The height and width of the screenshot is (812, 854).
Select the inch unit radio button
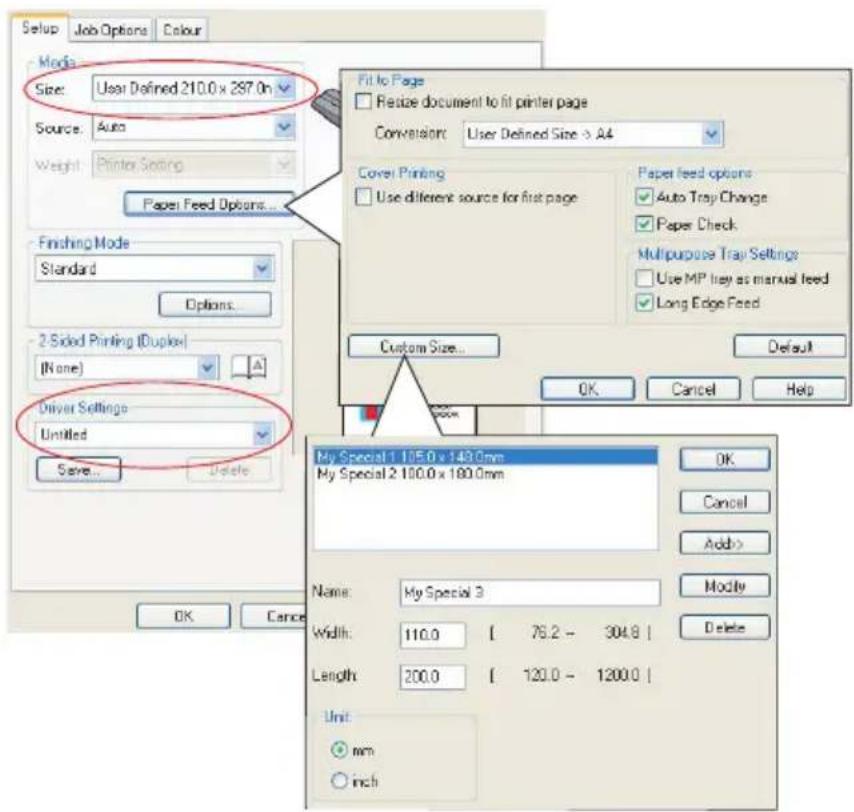point(339,780)
